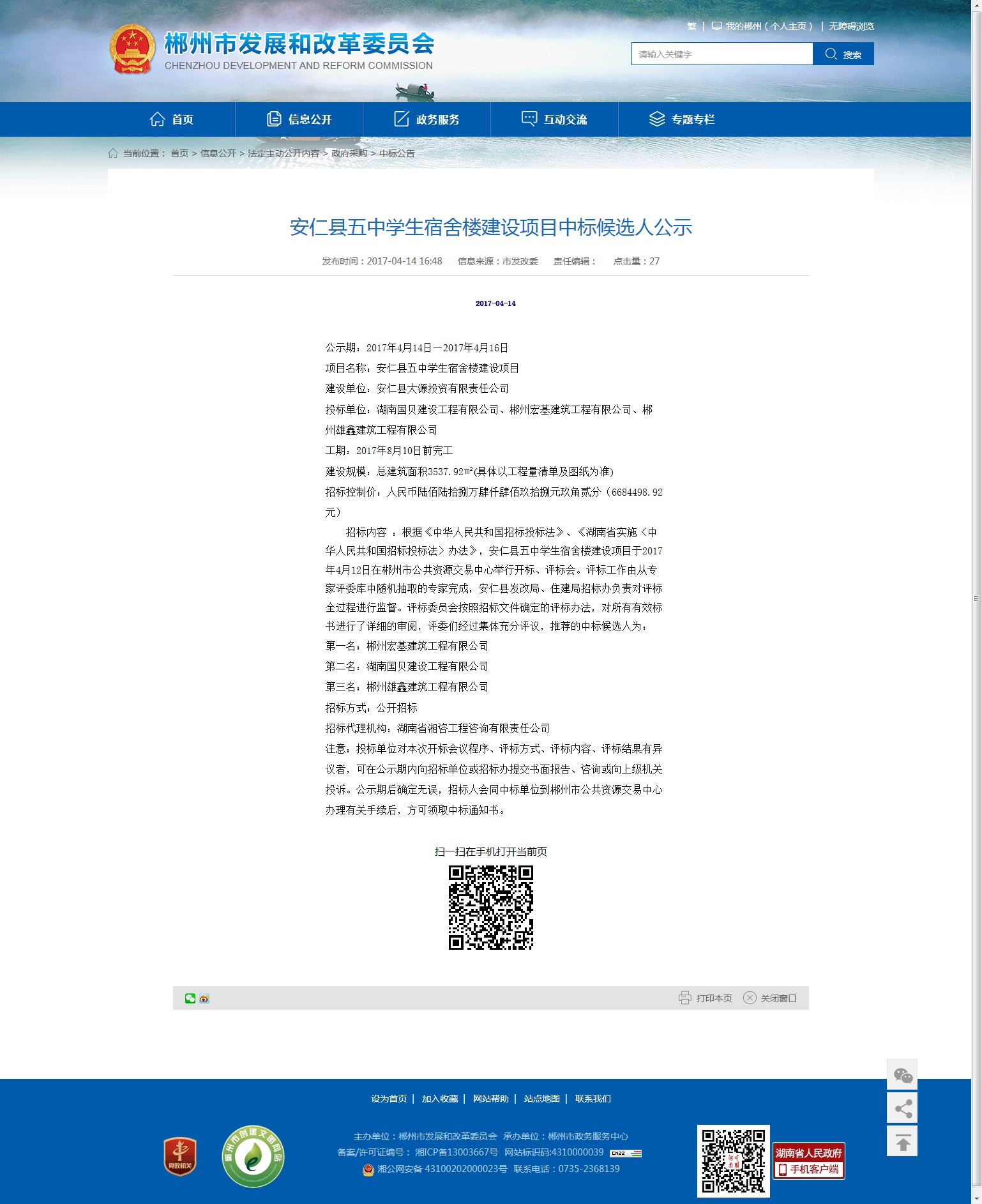Open 首页 navigation menu item
The width and height of the screenshot is (982, 1204).
click(x=172, y=119)
